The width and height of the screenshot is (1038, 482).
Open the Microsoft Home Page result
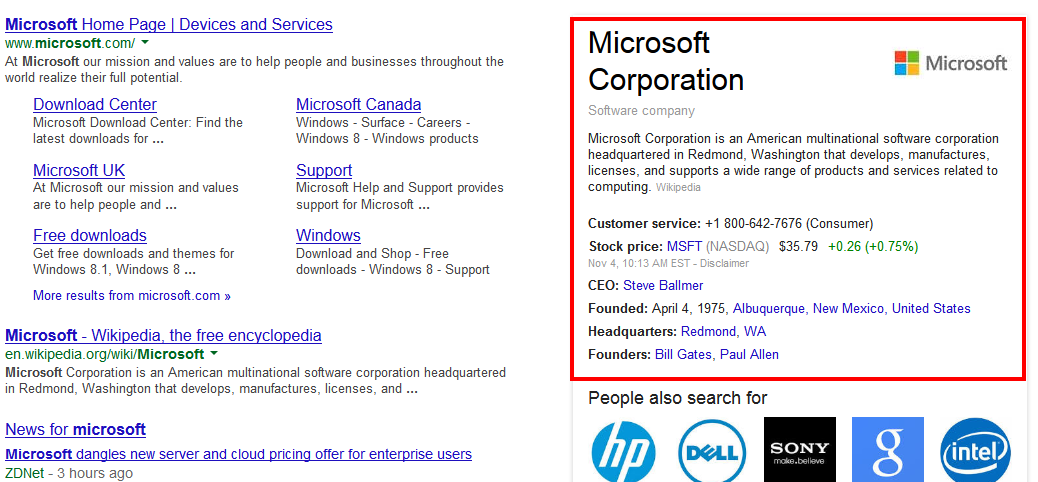coord(169,25)
